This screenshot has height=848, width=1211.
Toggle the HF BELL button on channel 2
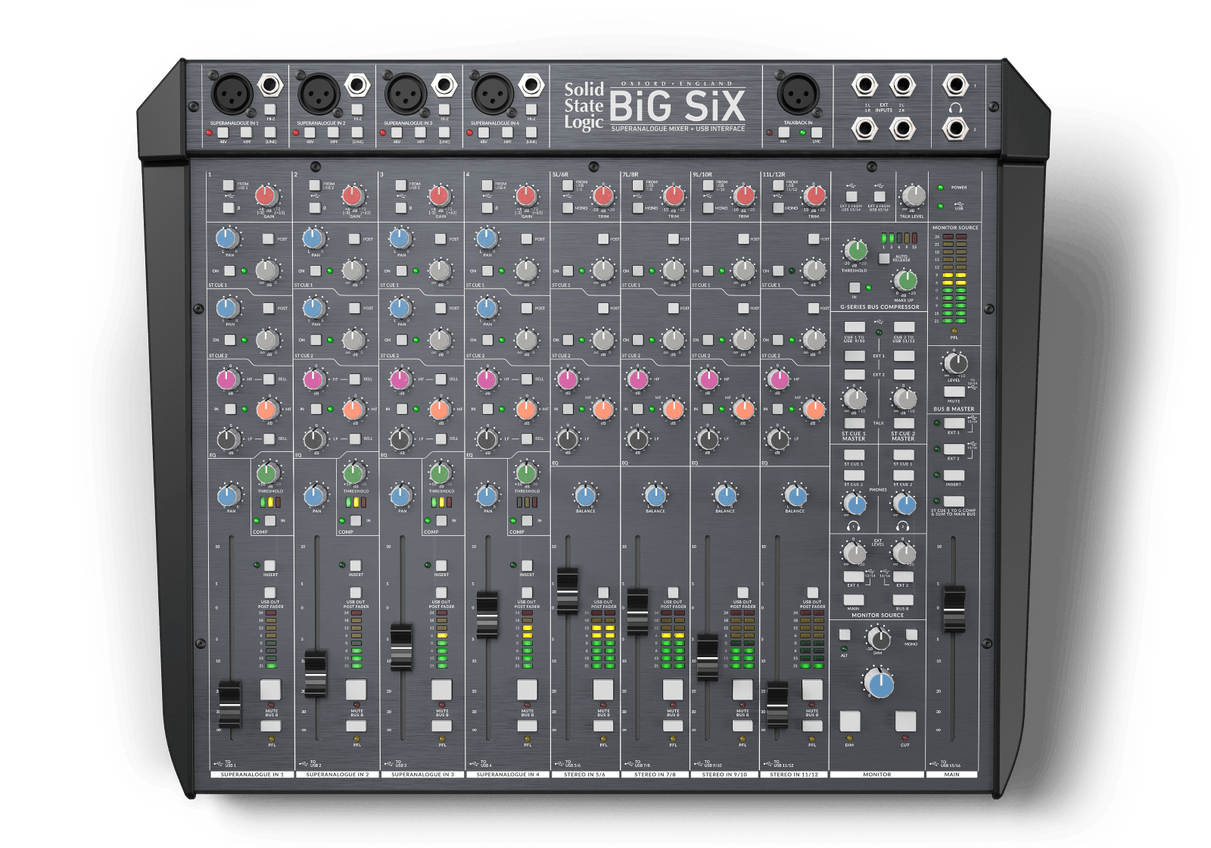click(x=355, y=380)
